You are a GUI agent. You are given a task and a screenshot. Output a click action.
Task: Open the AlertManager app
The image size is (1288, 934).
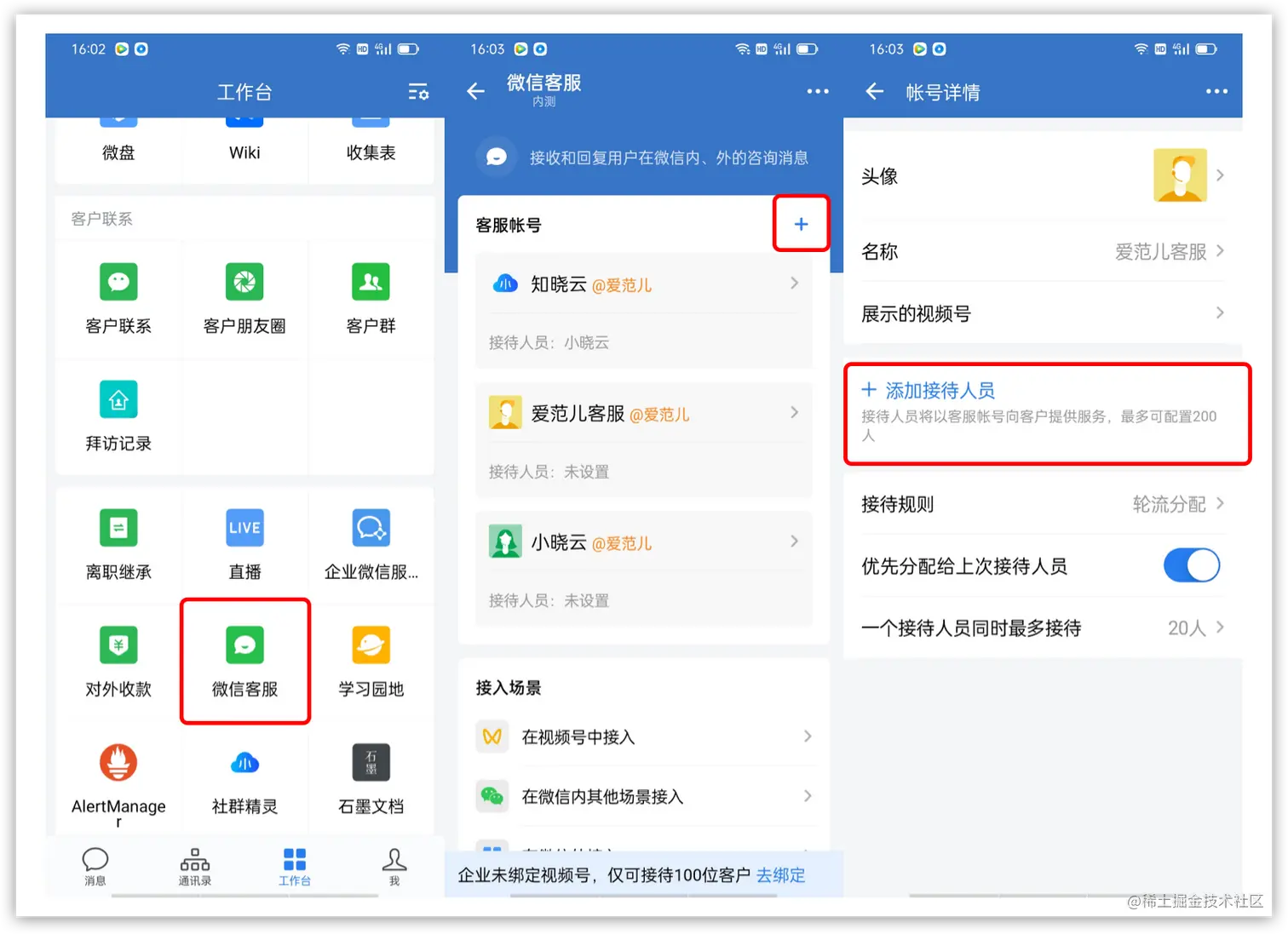tap(118, 783)
